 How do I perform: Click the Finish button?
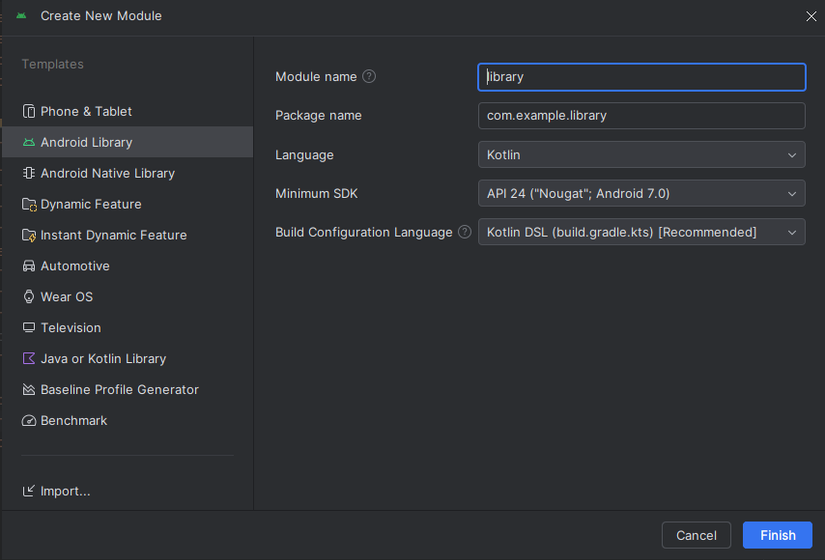[x=778, y=535]
